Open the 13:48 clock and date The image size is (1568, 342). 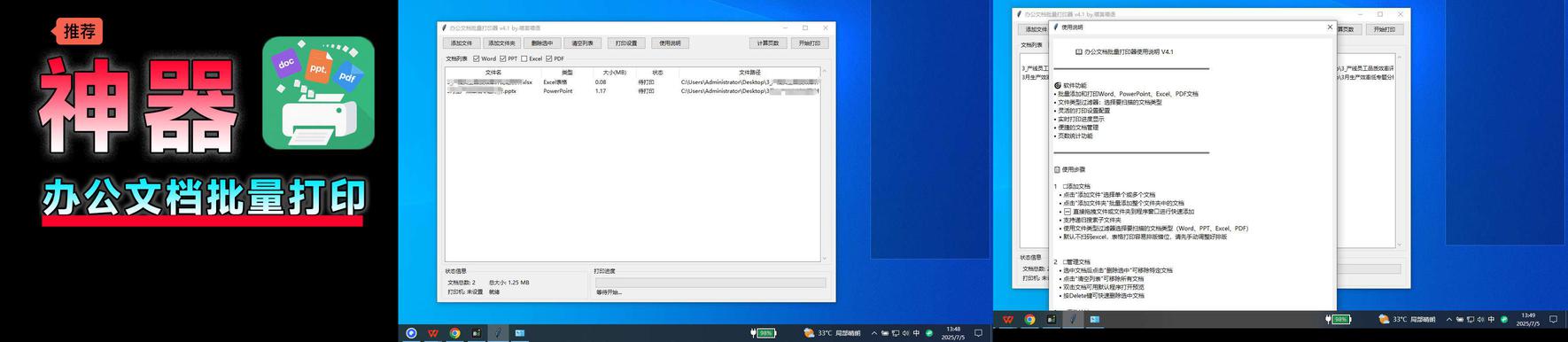952,333
